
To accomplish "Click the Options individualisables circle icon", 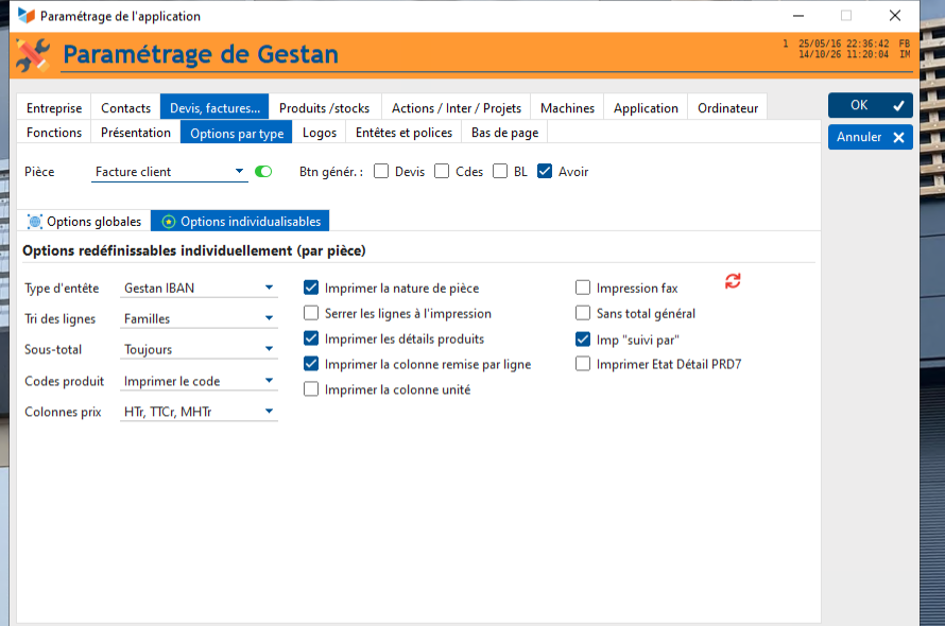I will tap(169, 222).
